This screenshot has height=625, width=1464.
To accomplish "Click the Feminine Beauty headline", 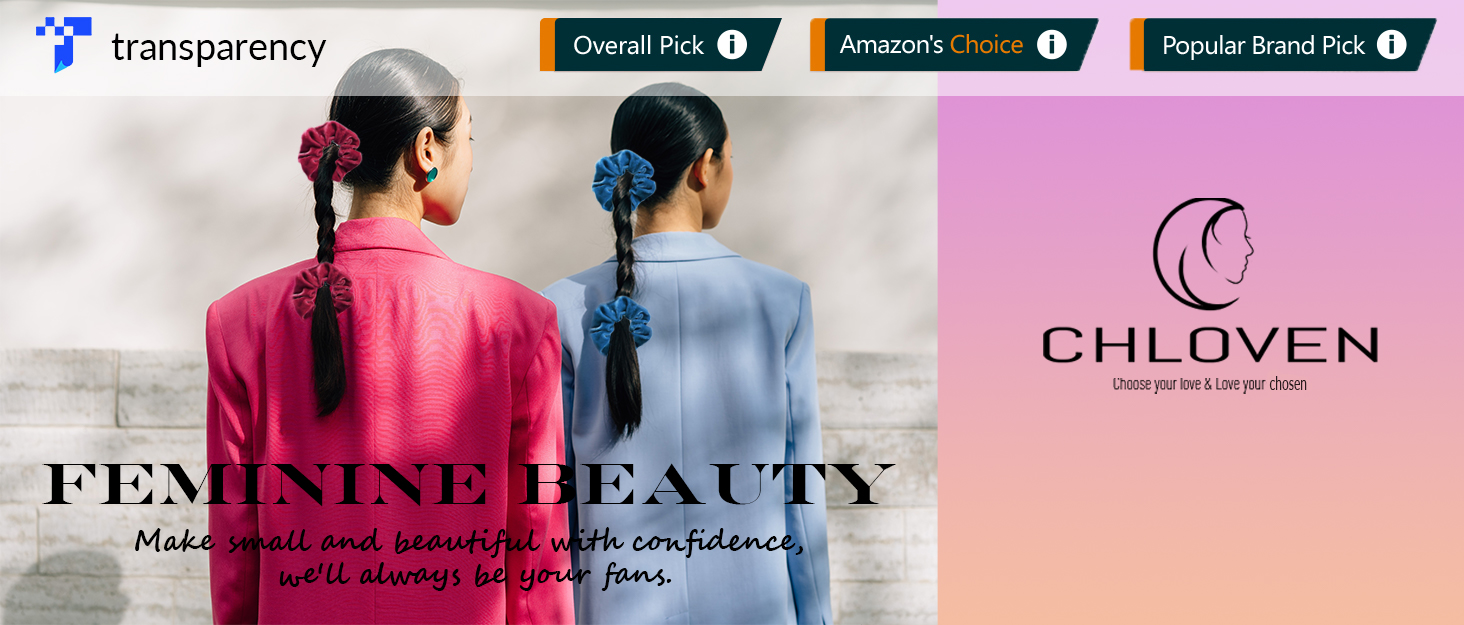I will point(468,484).
